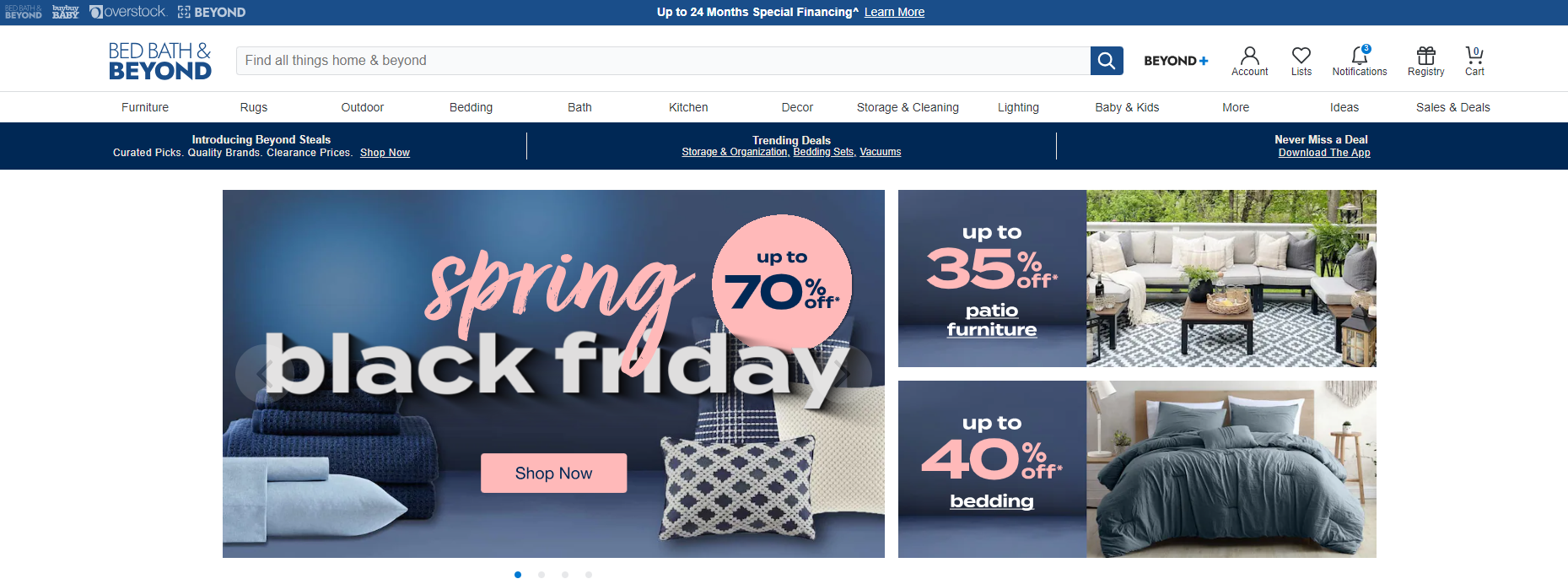Open the Registry gift icon
The width and height of the screenshot is (1568, 579).
point(1425,62)
